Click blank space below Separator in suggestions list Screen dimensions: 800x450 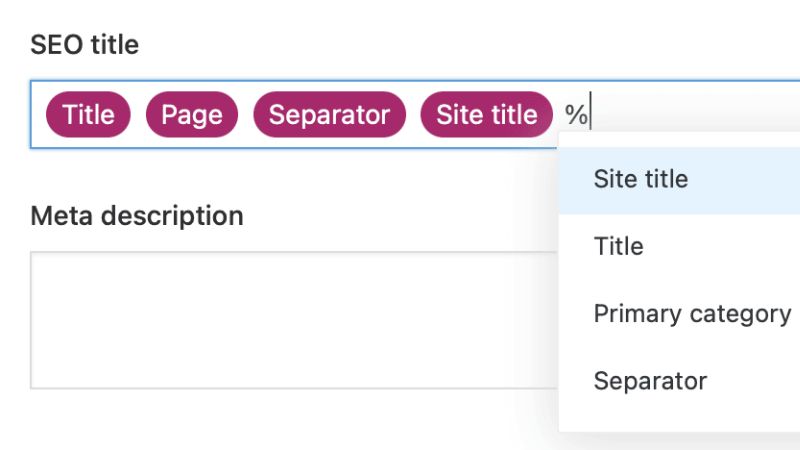click(x=680, y=420)
